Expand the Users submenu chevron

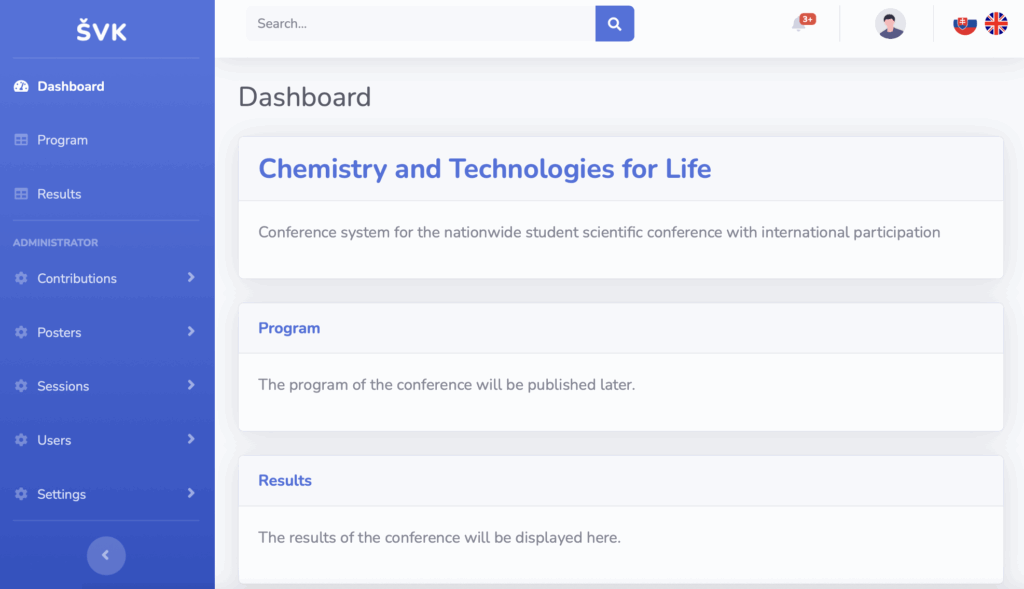point(191,439)
